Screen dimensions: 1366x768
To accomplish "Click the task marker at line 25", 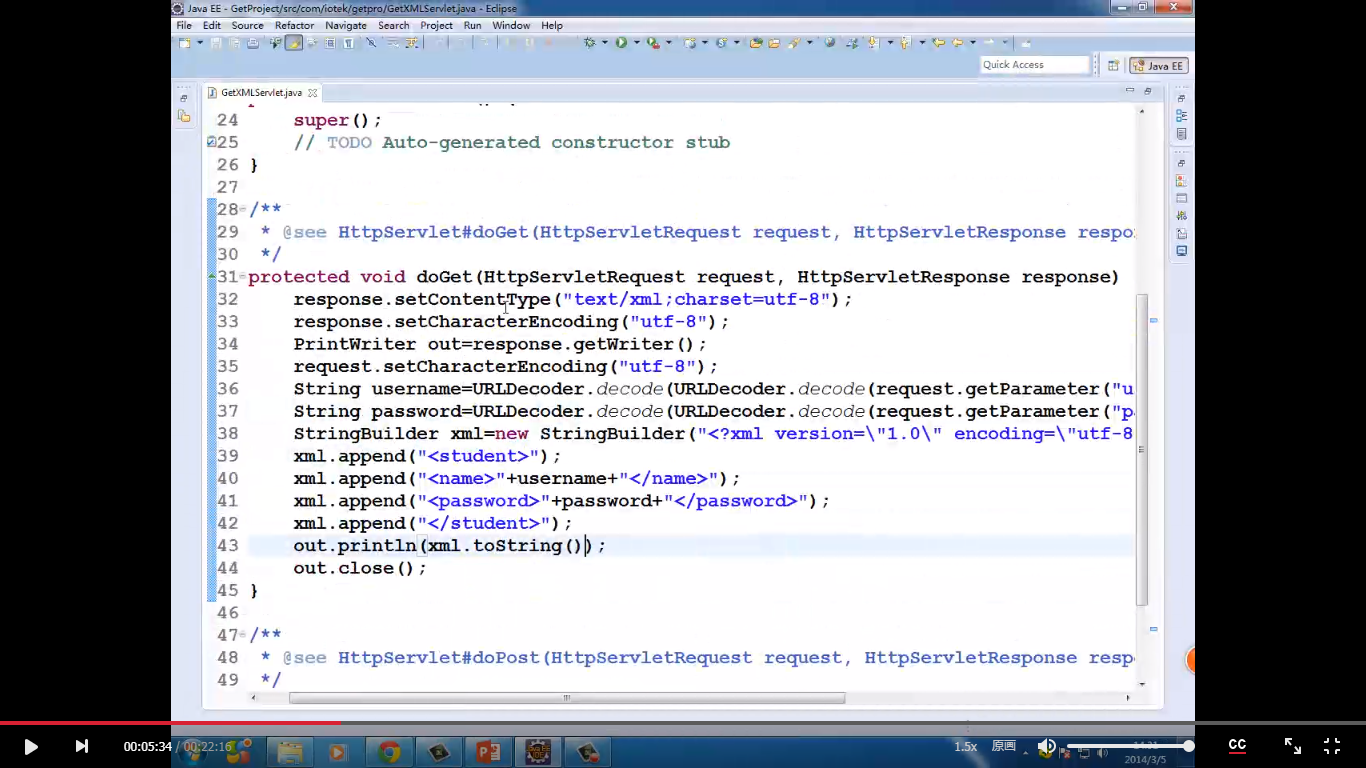I will (x=211, y=142).
